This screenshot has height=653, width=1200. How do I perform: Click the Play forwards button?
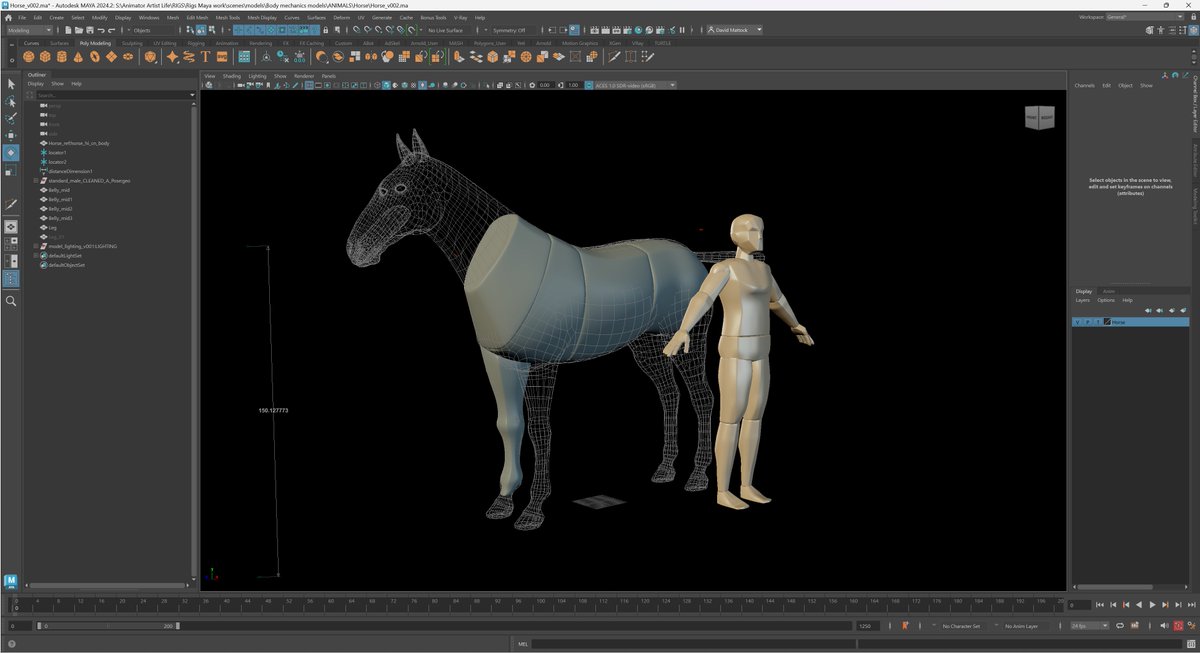[1152, 605]
